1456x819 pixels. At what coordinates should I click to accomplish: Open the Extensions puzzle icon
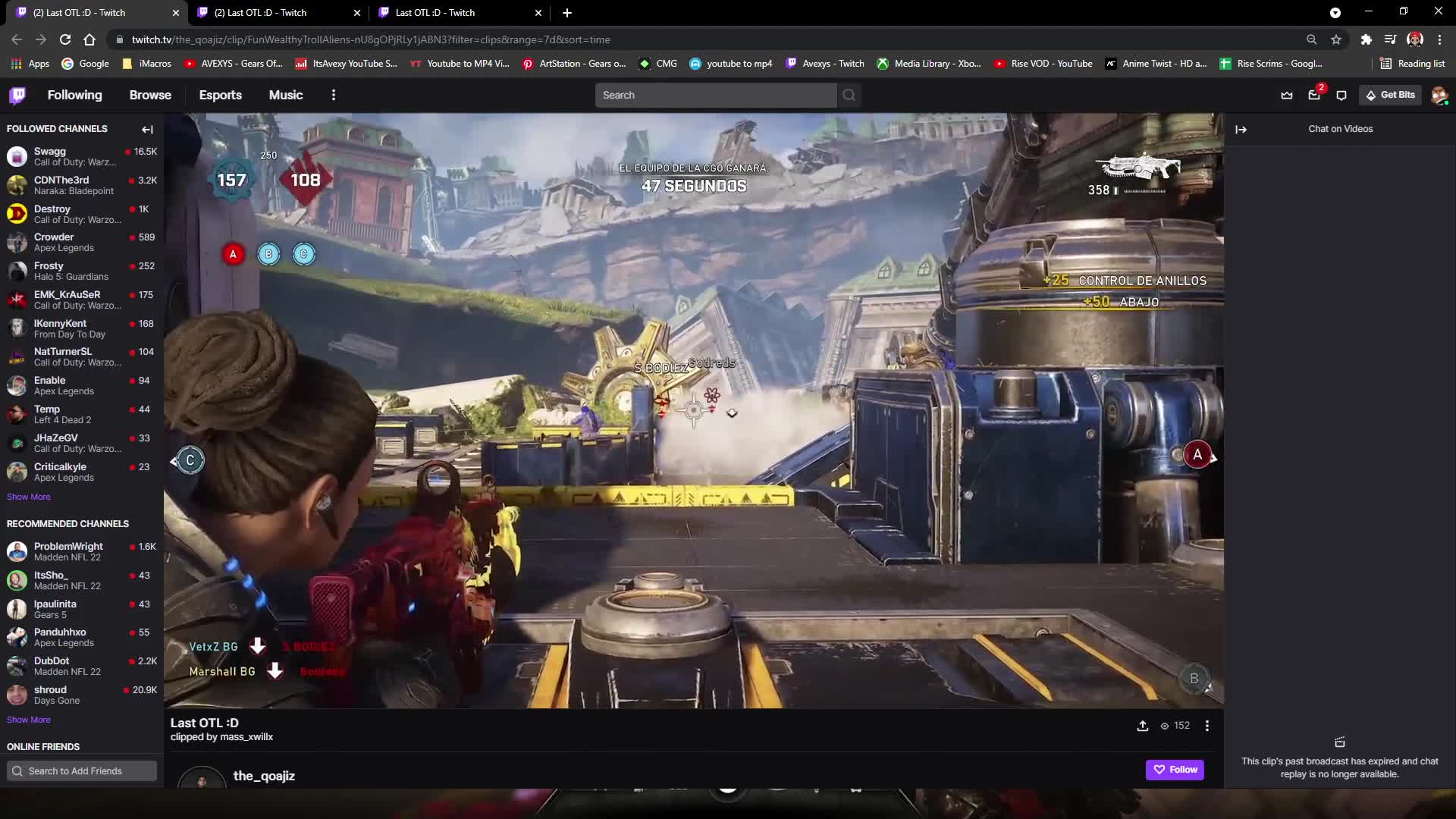coord(1366,39)
